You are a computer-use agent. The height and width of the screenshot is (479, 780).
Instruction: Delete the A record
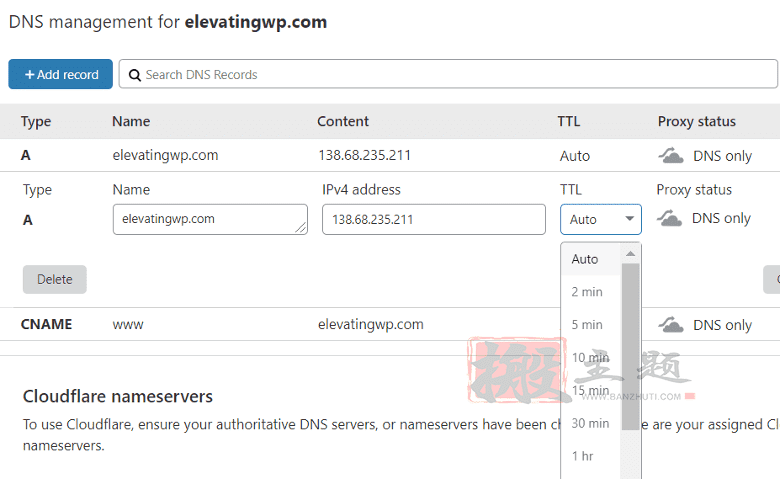coord(55,279)
